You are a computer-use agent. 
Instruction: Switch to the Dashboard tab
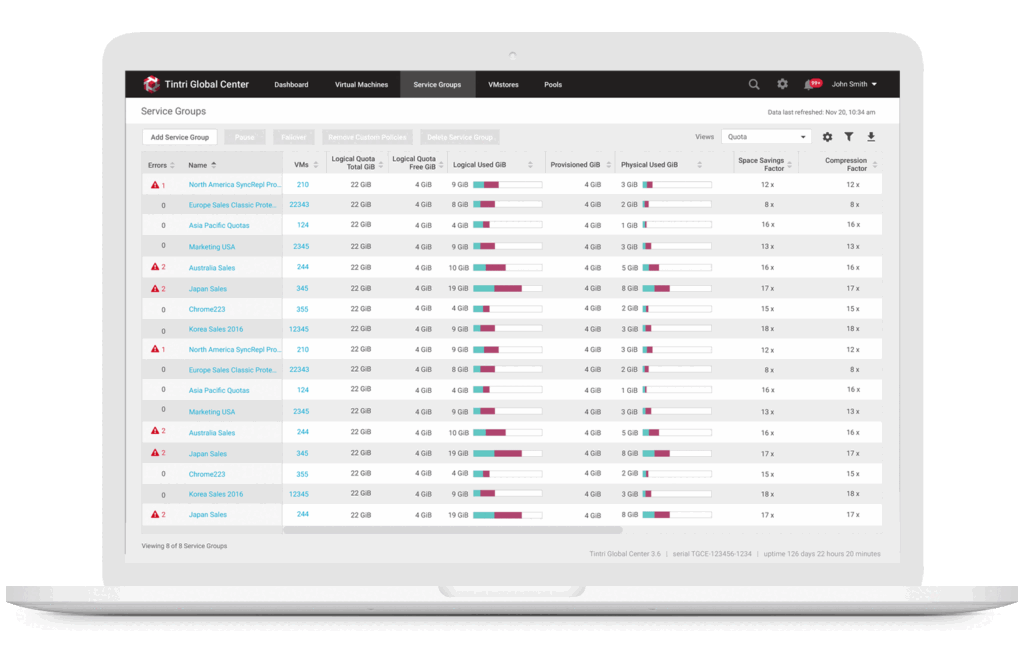pos(291,85)
